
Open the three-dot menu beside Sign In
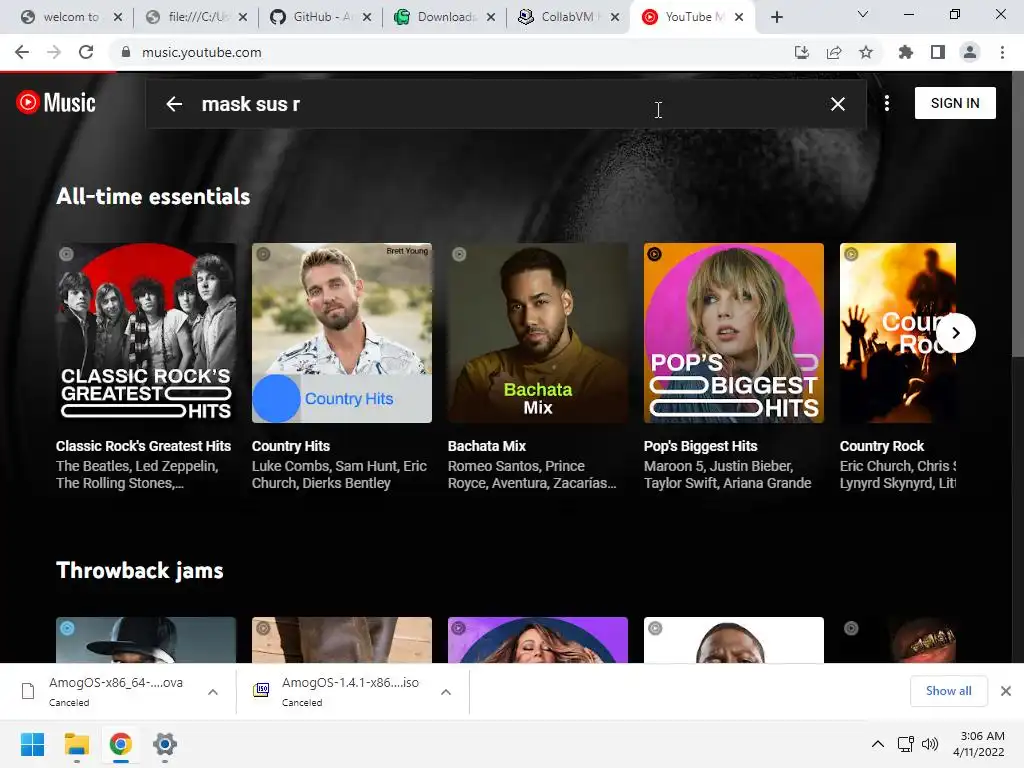click(887, 103)
